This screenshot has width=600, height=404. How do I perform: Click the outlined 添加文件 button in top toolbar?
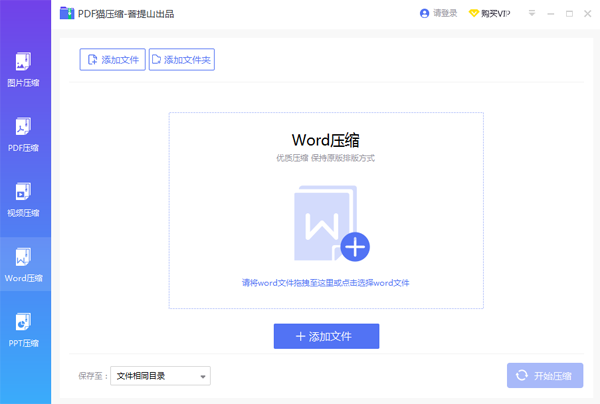point(112,60)
